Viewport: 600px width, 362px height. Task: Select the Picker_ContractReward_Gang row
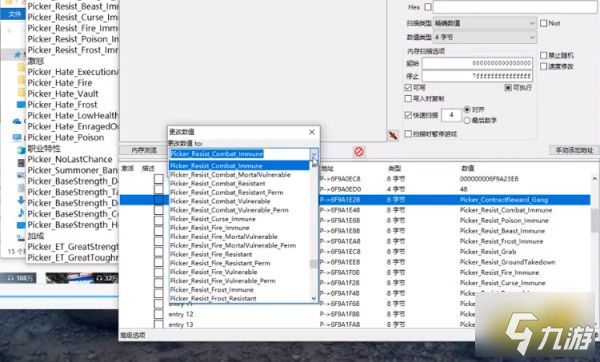[355, 199]
